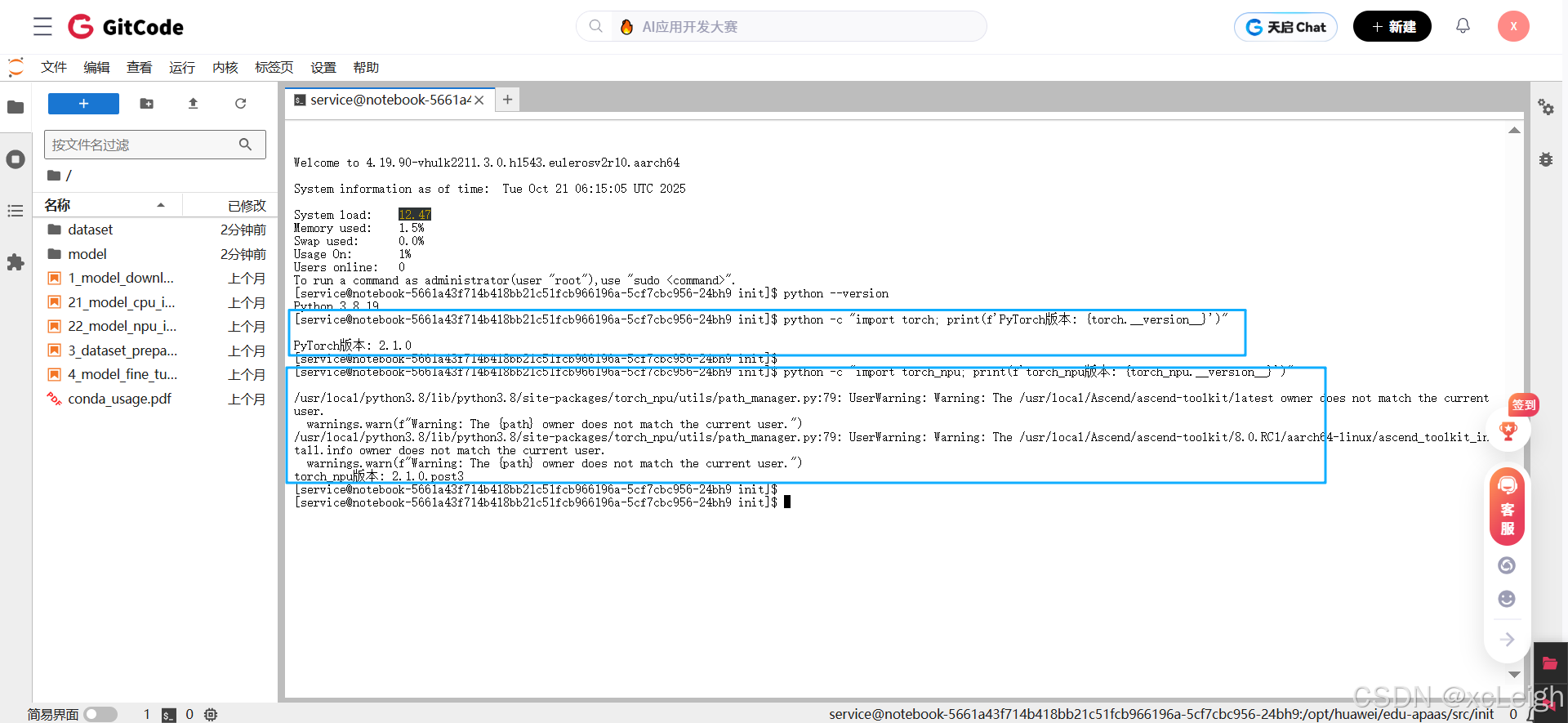Select the 1_model_downl... notebook

pyautogui.click(x=155, y=278)
